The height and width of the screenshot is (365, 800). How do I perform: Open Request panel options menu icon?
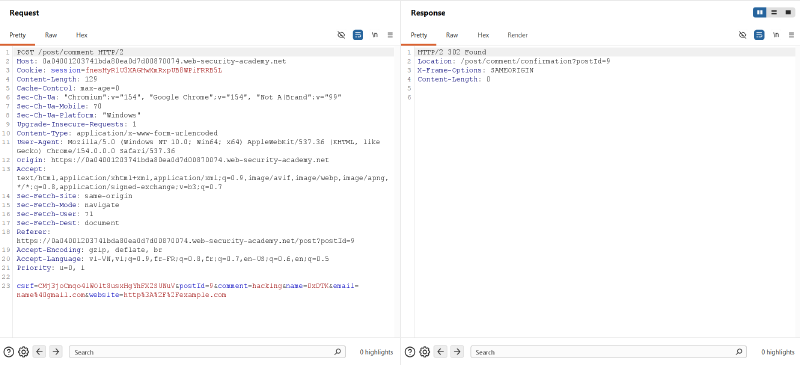click(390, 35)
